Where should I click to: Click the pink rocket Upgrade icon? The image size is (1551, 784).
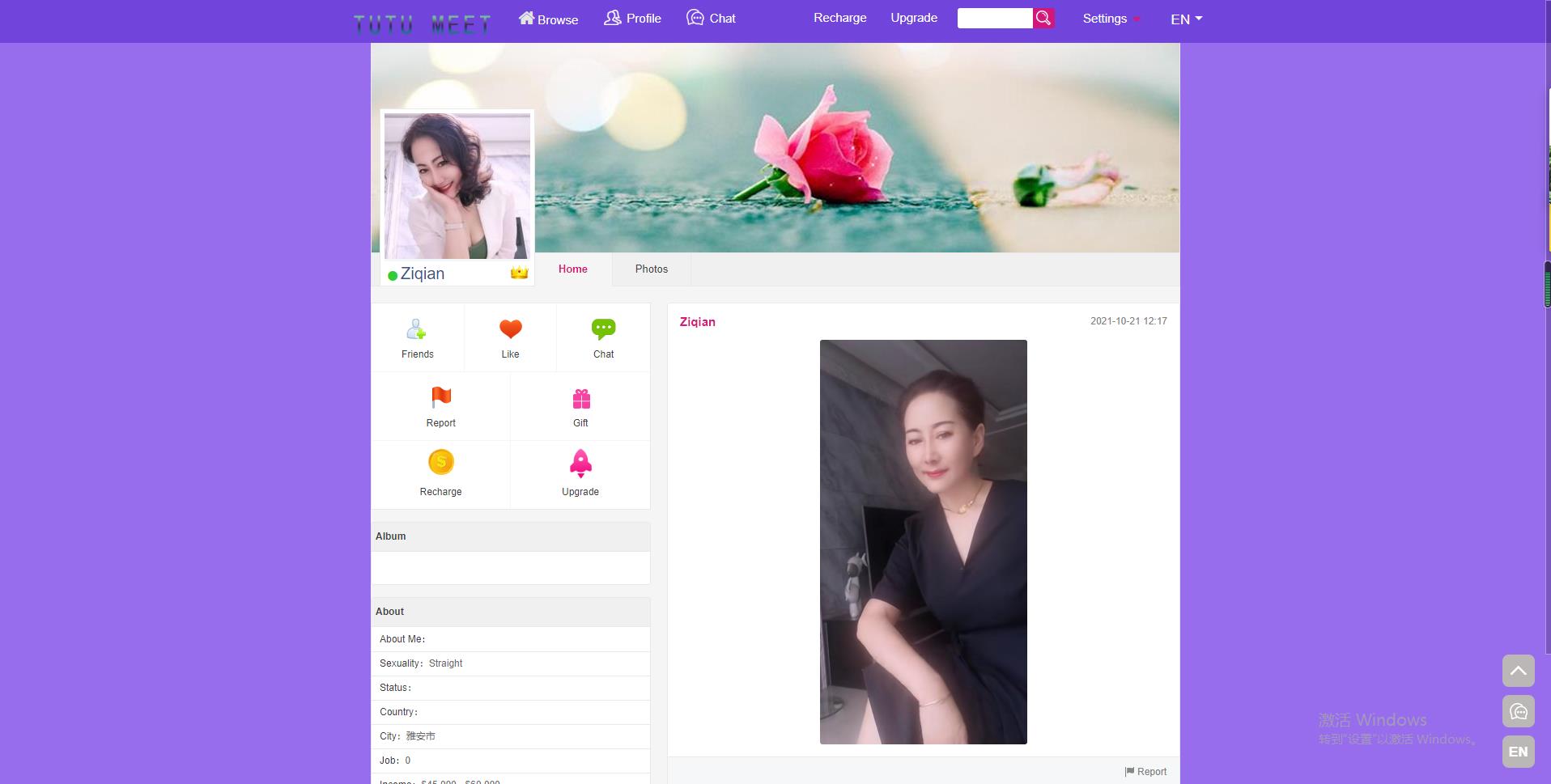(580, 464)
